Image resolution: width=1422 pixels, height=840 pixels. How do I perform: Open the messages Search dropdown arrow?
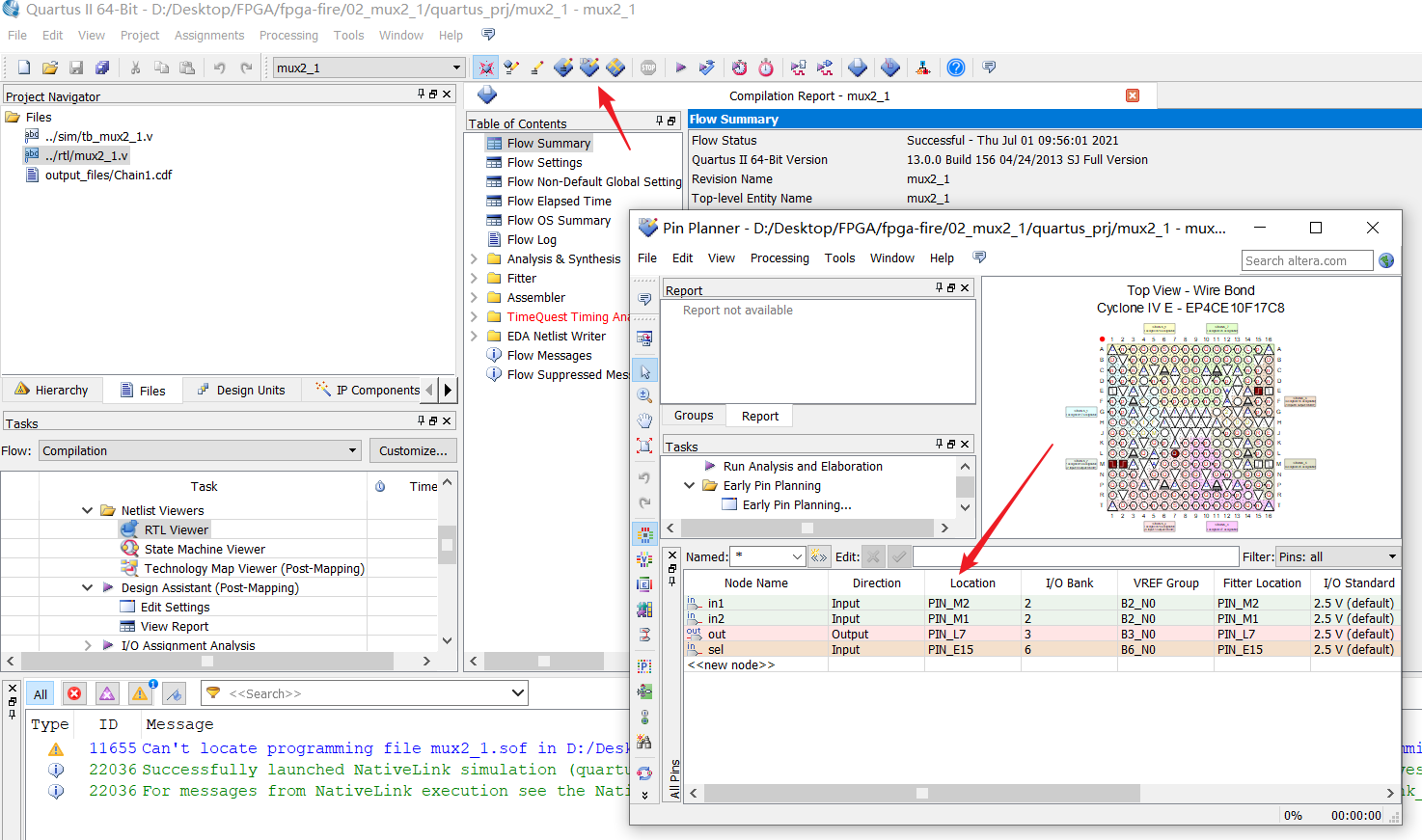(518, 692)
